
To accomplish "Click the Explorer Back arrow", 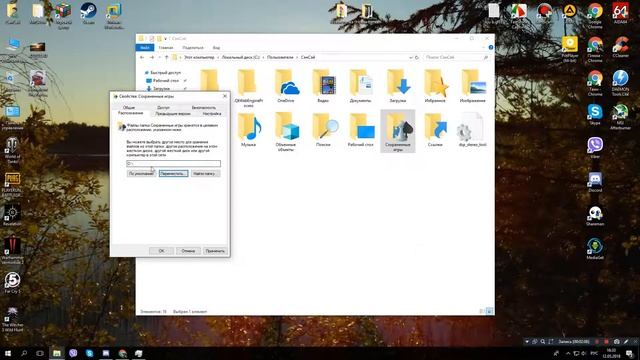I will pos(142,58).
